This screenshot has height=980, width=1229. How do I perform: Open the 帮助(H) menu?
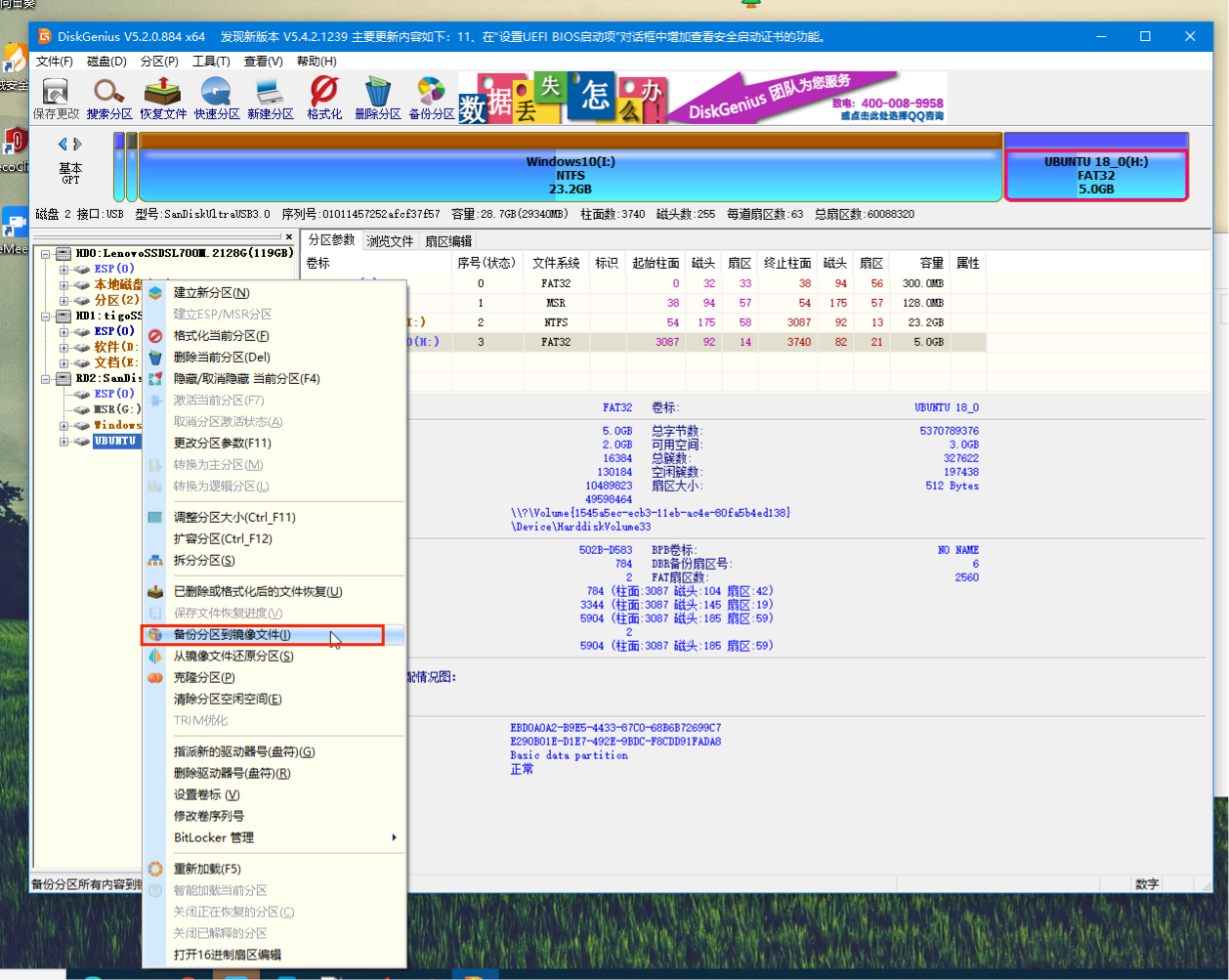(317, 61)
